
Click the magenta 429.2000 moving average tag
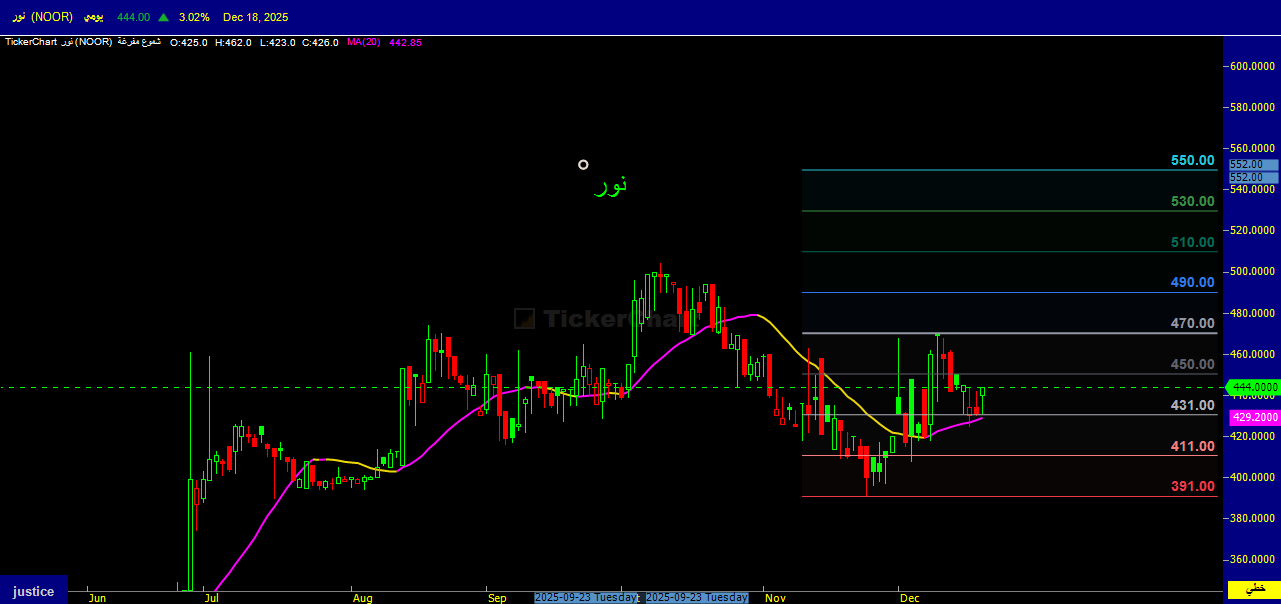click(1255, 417)
